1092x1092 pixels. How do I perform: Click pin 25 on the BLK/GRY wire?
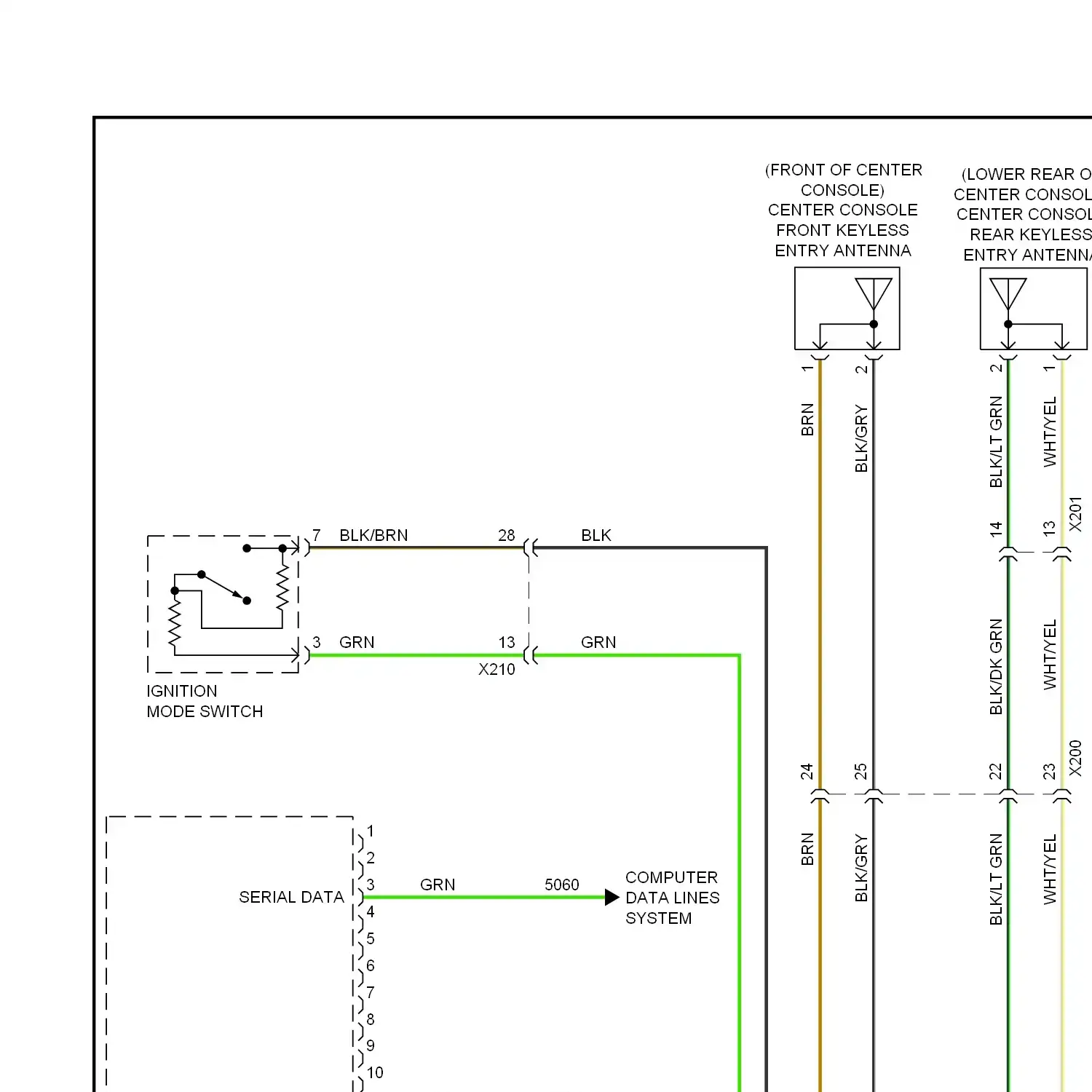pos(860,772)
